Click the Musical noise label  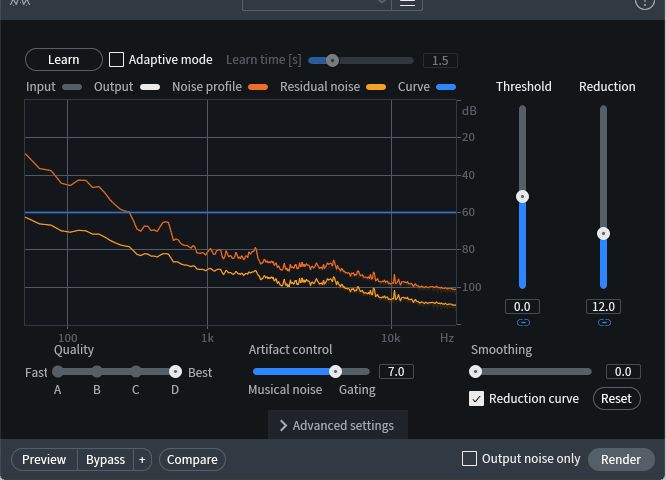point(285,390)
